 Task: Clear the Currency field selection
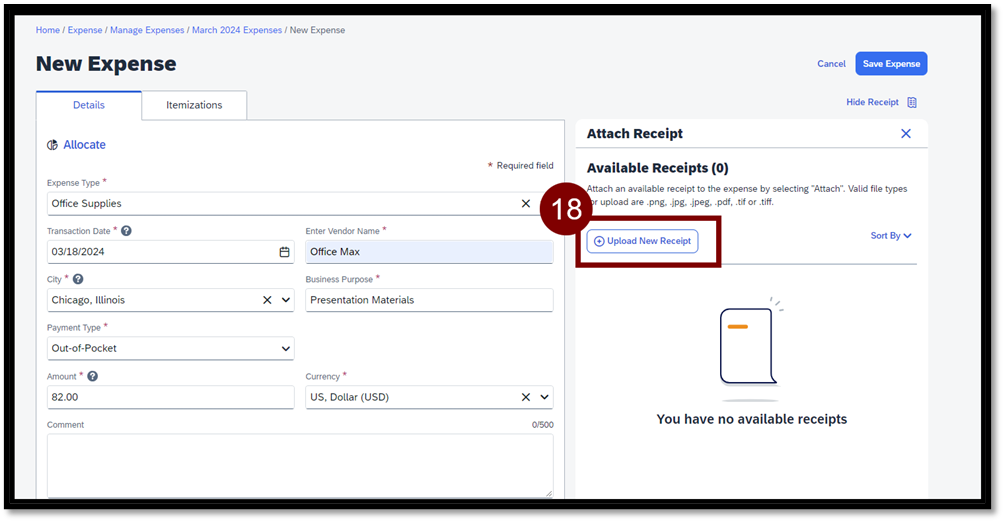[x=526, y=397]
